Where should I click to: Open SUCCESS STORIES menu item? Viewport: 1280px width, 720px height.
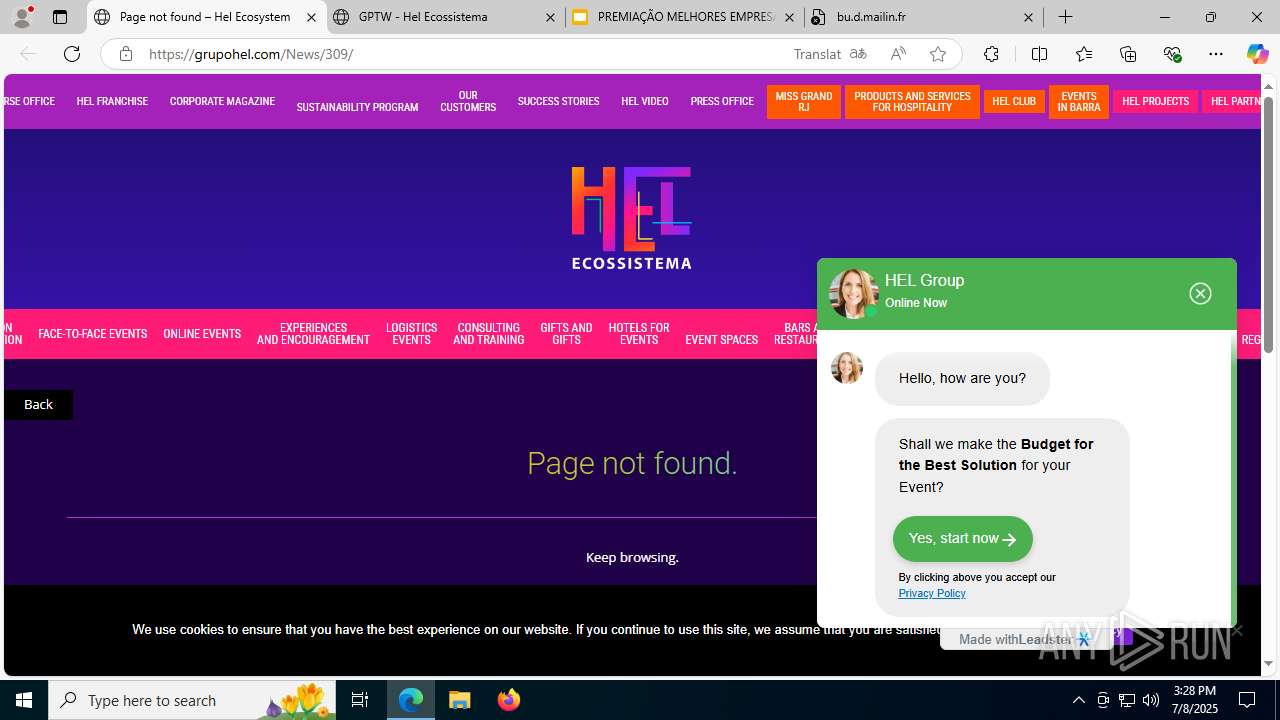click(558, 101)
